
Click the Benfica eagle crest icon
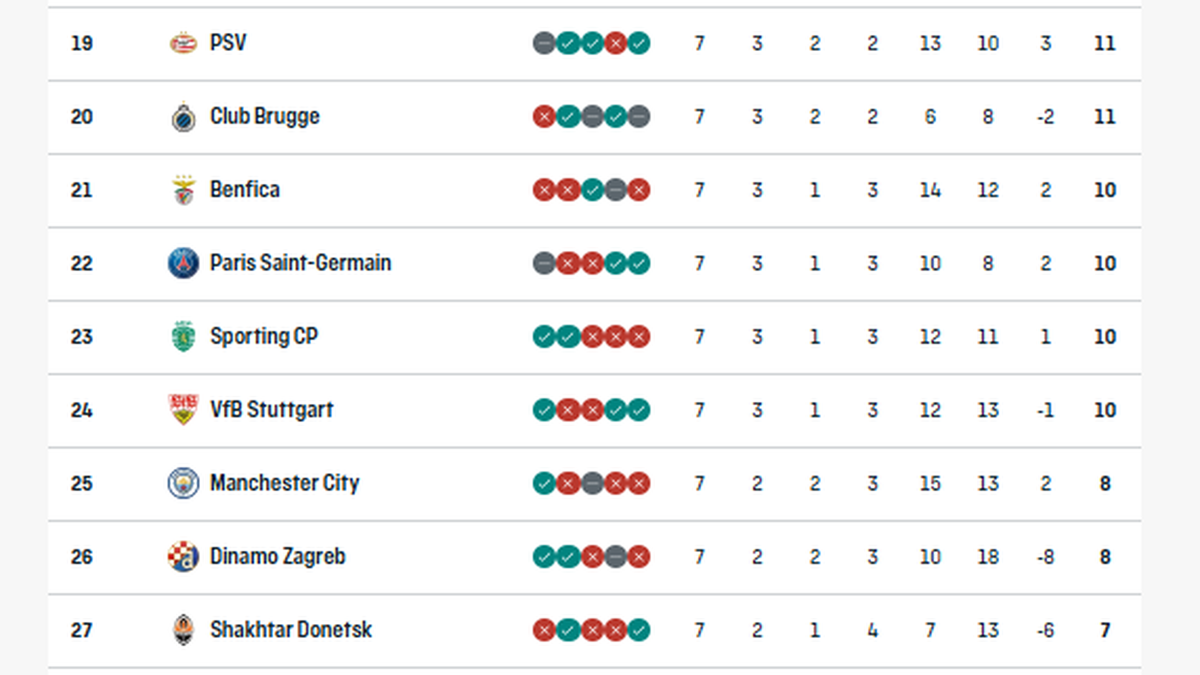(x=184, y=190)
